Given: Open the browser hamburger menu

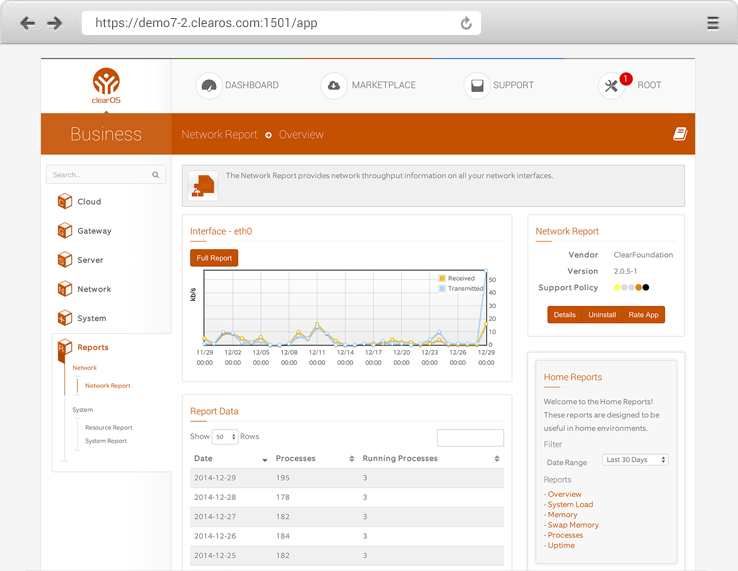Looking at the screenshot, I should tap(712, 23).
